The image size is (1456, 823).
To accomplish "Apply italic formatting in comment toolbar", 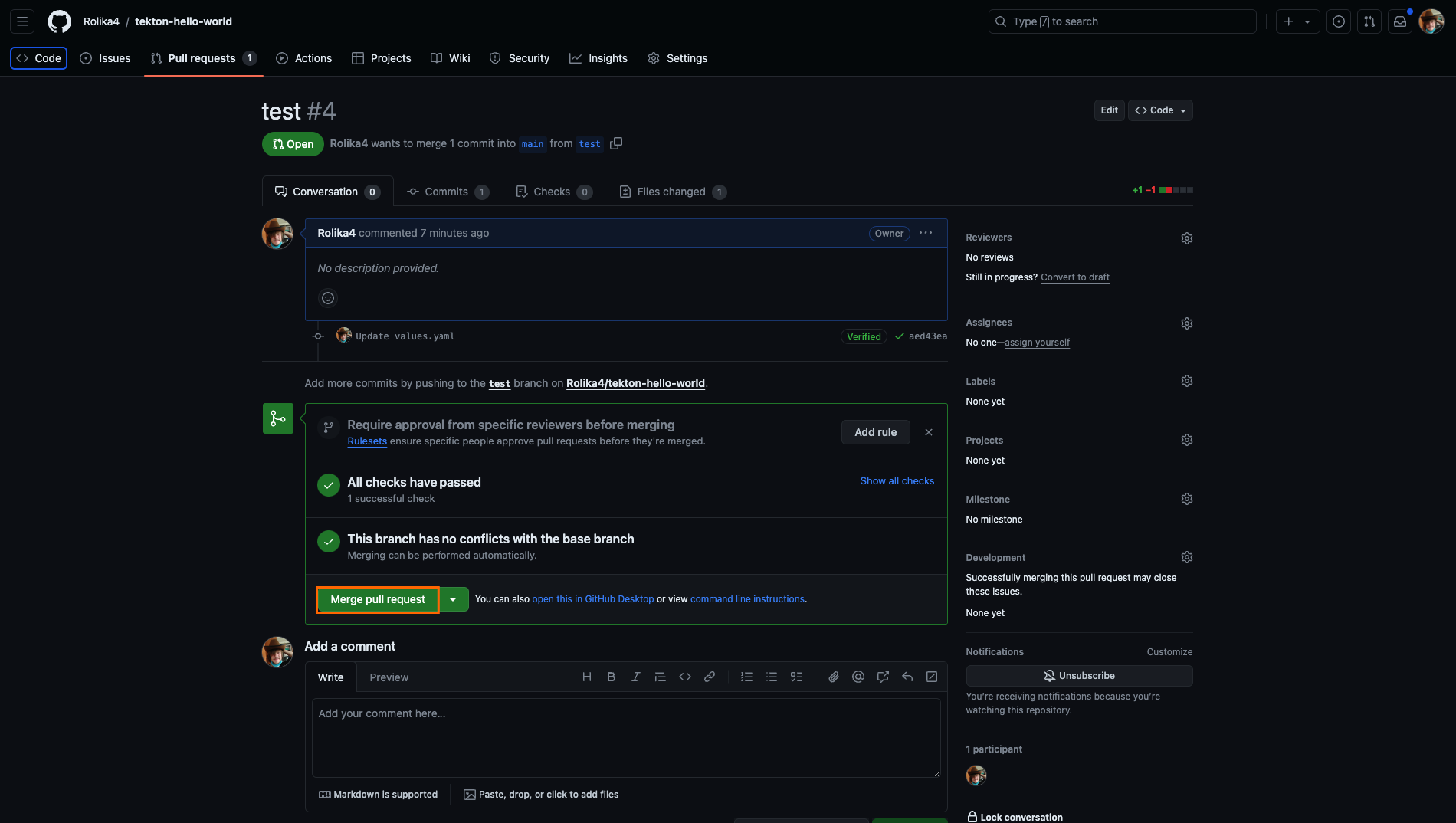I will [x=636, y=677].
